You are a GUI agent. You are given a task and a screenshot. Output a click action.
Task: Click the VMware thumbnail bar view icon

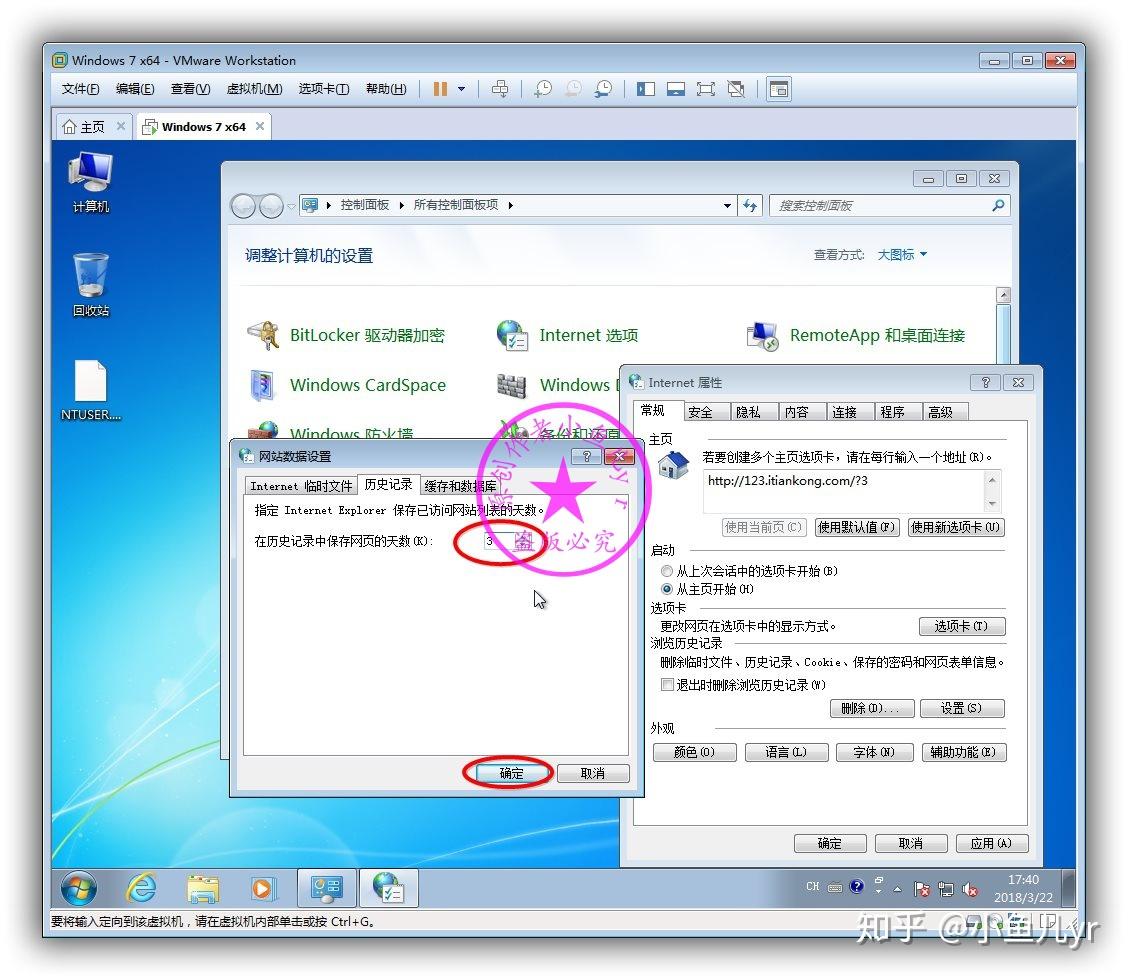[676, 89]
